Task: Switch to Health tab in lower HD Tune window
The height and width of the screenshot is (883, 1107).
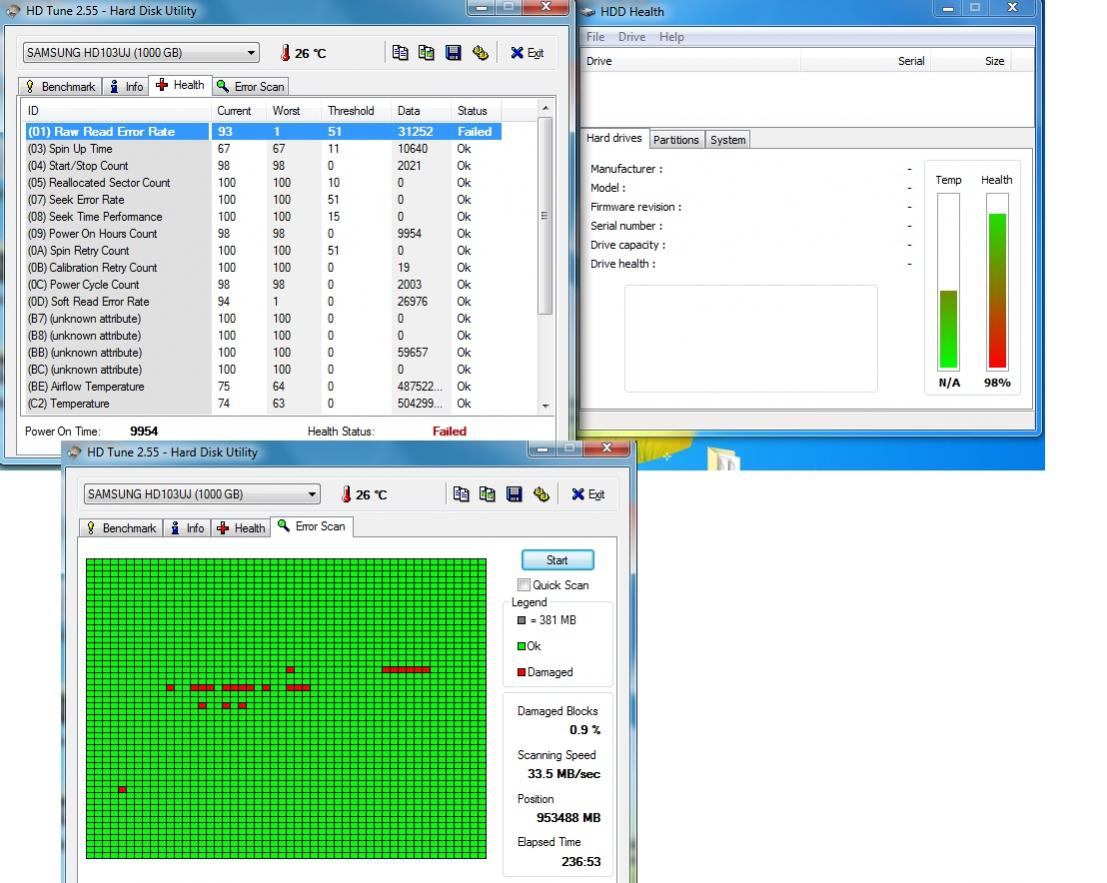Action: tap(241, 528)
